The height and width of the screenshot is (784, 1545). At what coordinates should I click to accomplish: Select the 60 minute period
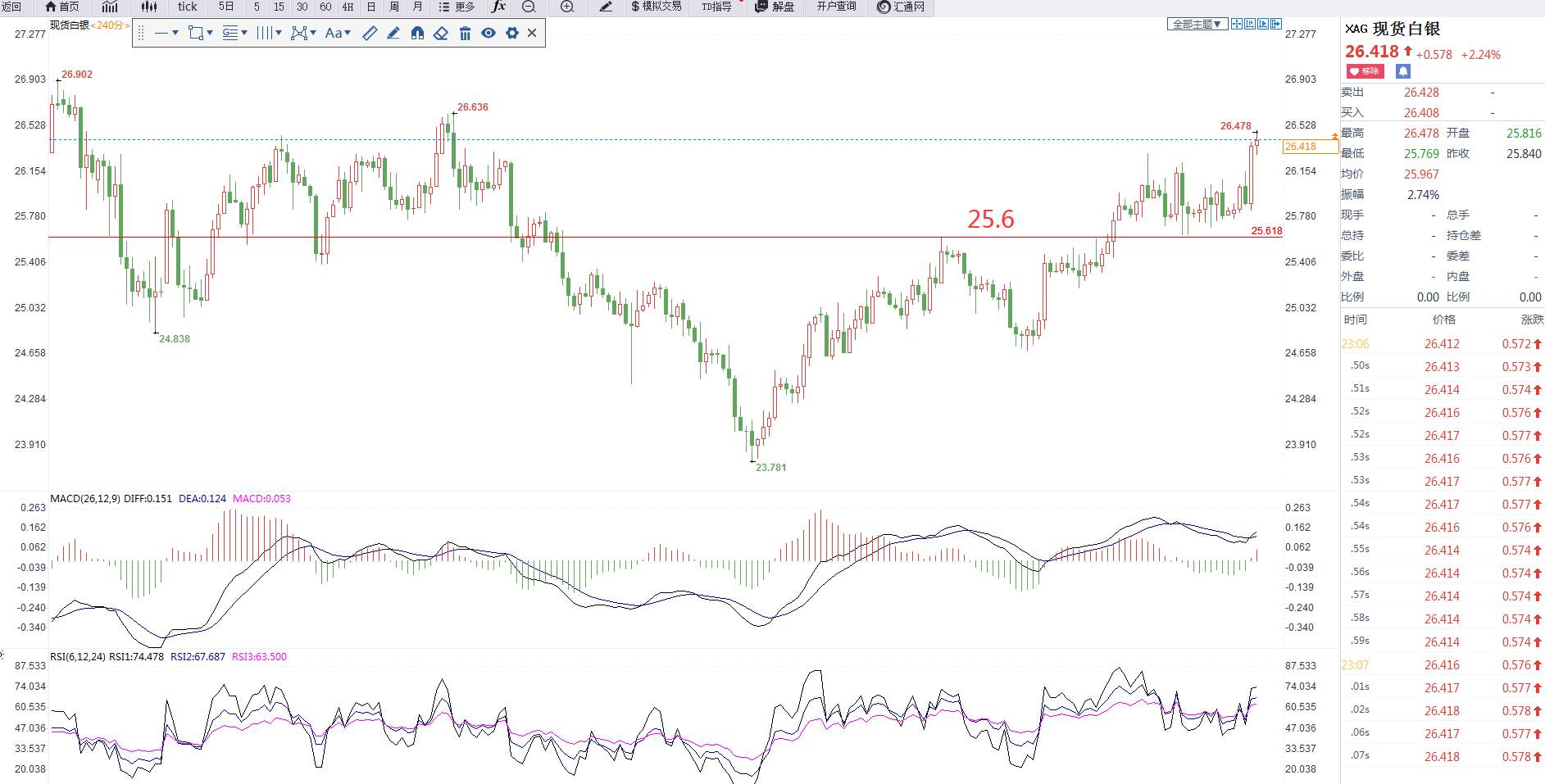[x=325, y=7]
